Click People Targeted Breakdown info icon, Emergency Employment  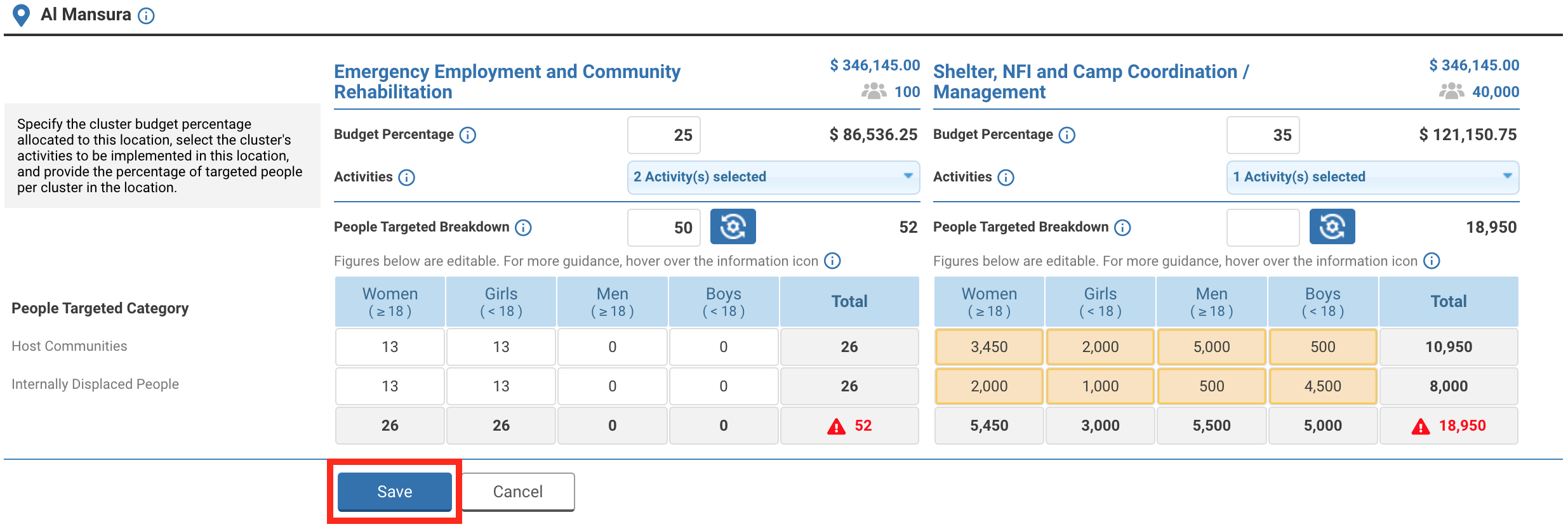[524, 228]
